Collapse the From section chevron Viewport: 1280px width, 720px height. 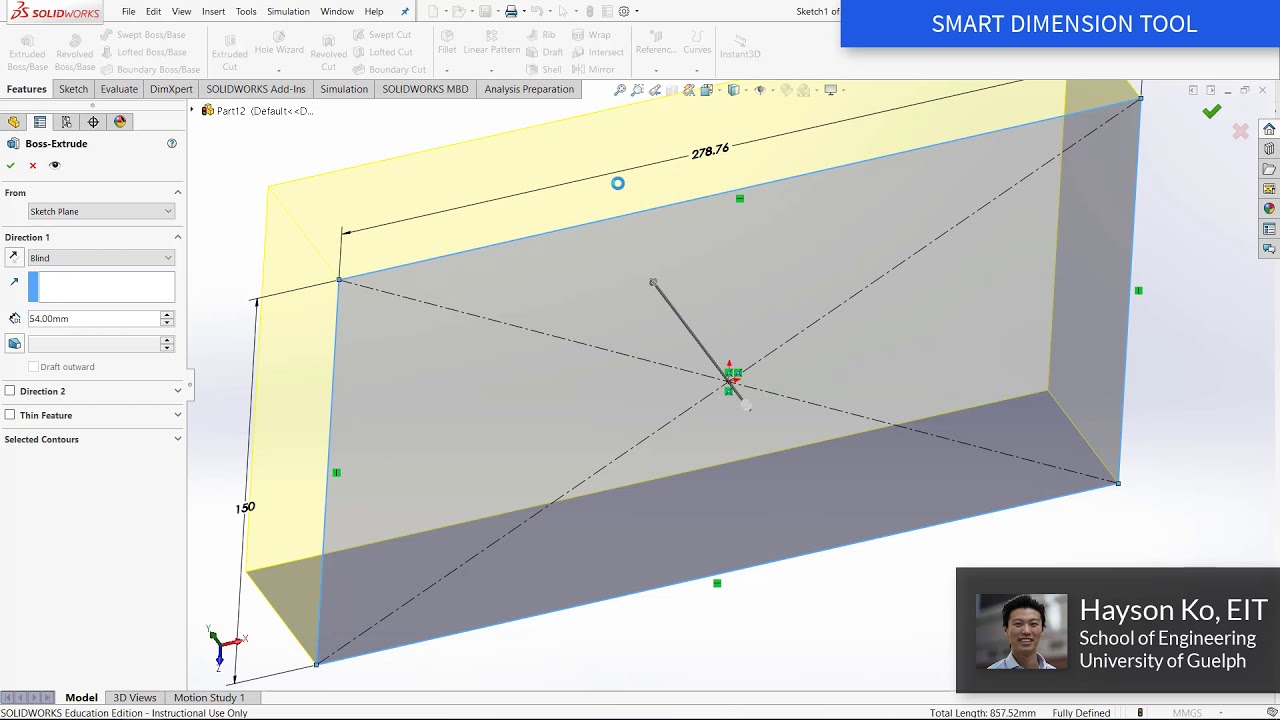point(178,193)
